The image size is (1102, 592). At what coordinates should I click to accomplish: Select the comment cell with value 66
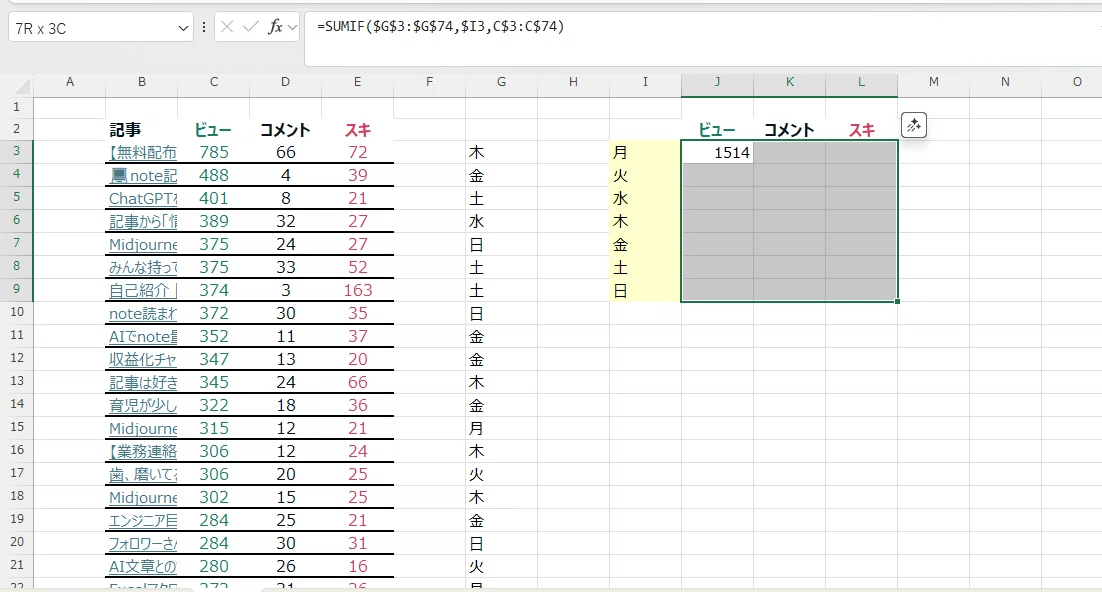pos(285,153)
